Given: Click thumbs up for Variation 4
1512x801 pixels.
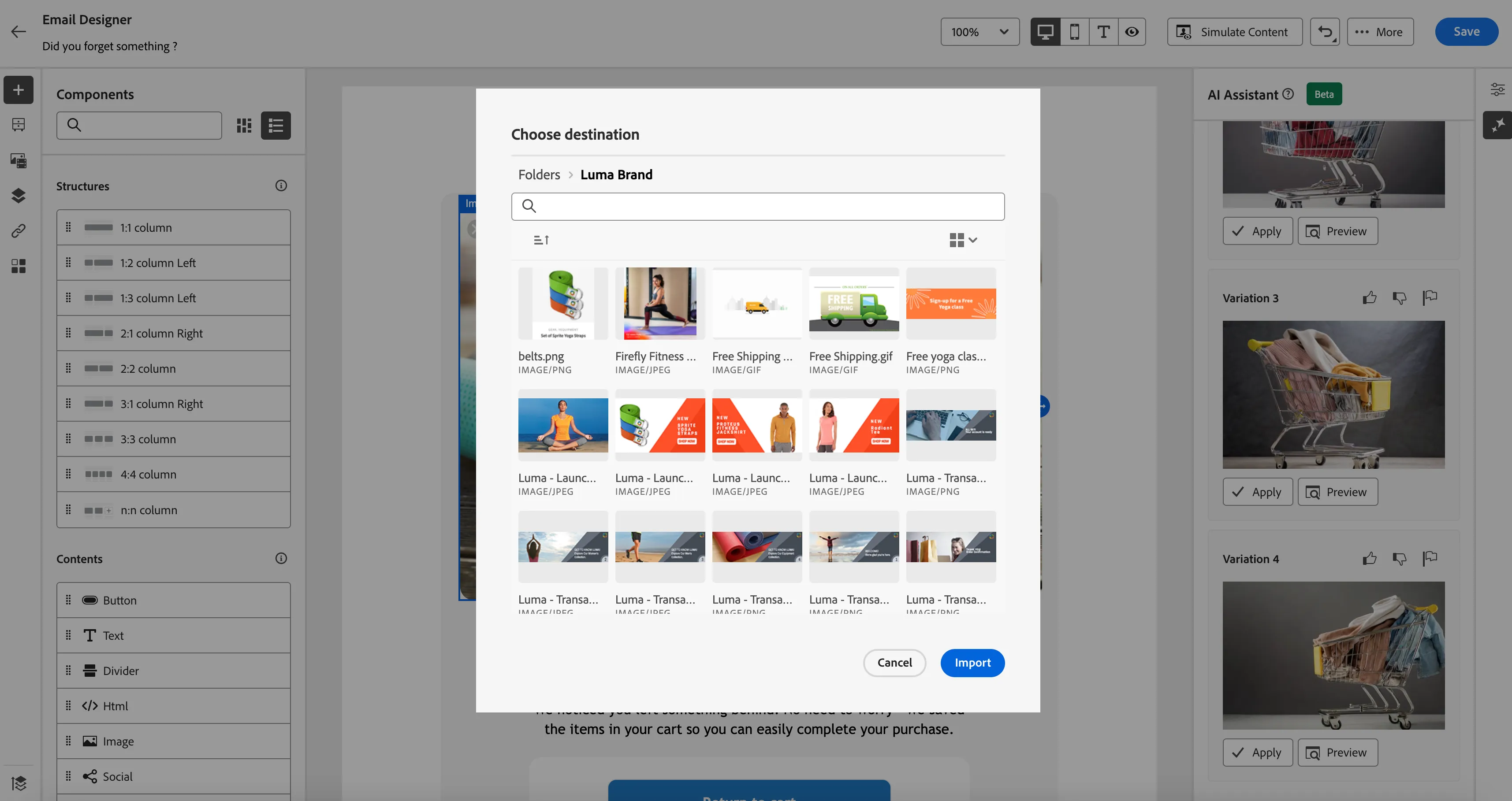Looking at the screenshot, I should coord(1370,559).
